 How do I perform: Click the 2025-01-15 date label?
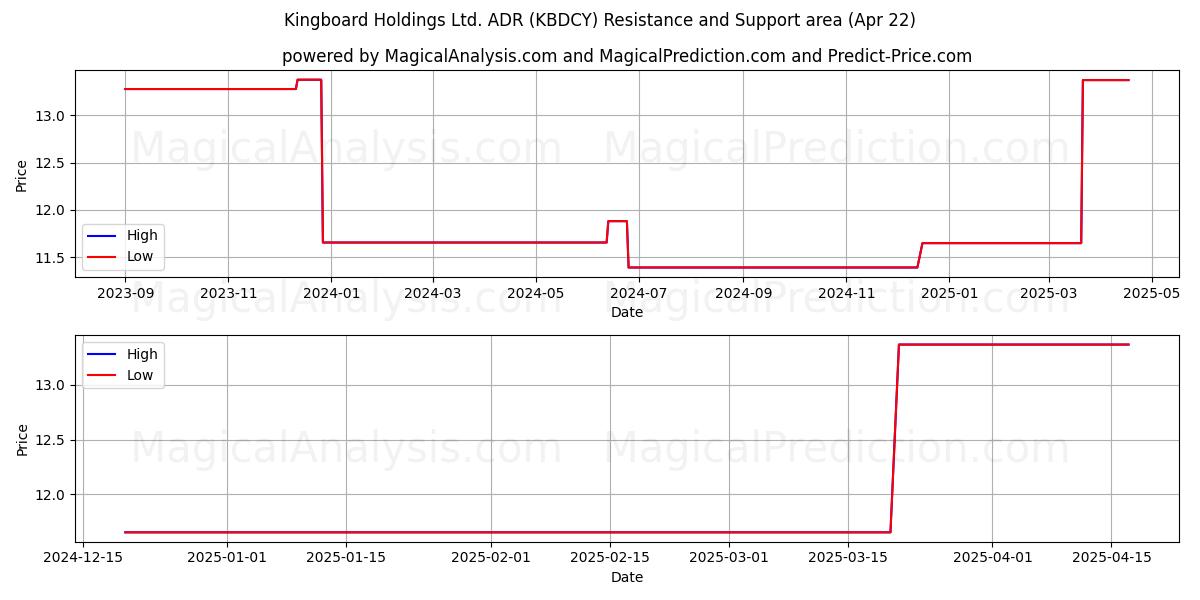346,558
